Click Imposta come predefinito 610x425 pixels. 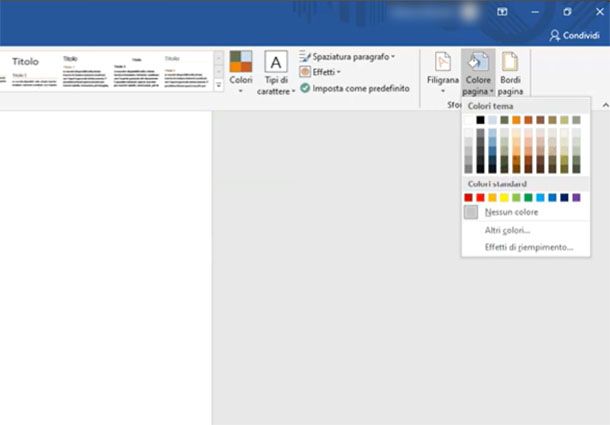coord(355,88)
